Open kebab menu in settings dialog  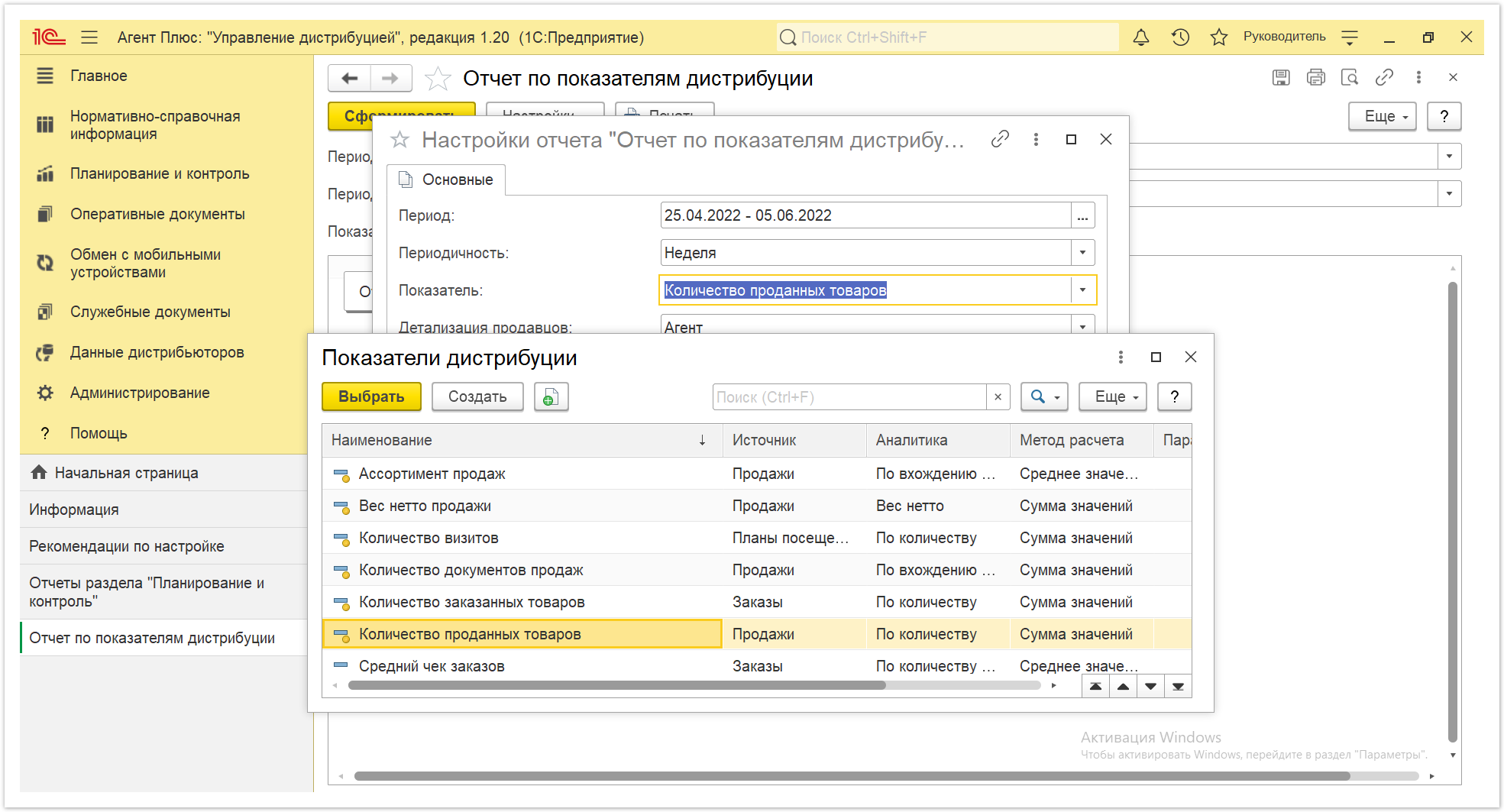[x=1036, y=139]
